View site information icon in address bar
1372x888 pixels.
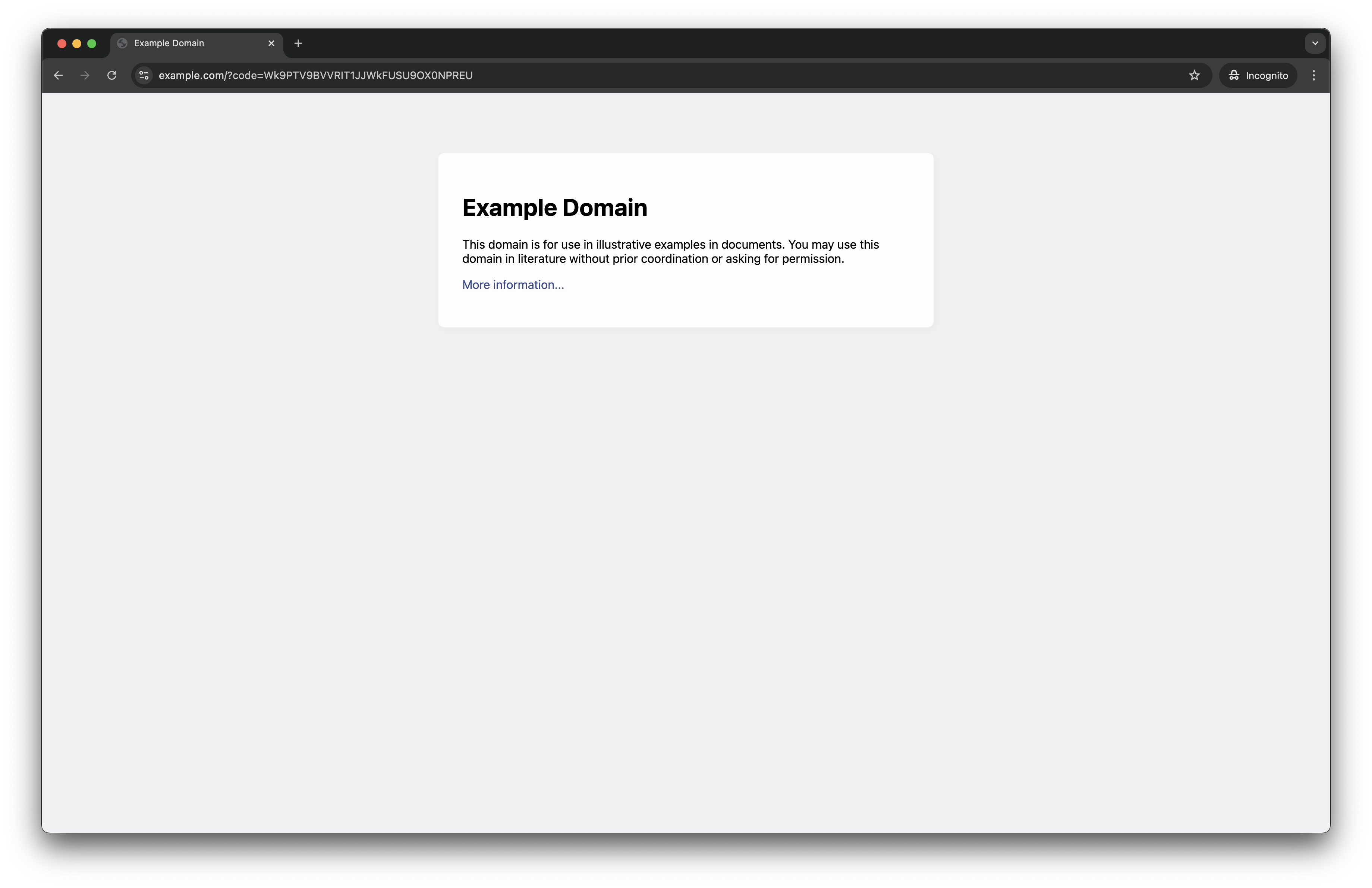pyautogui.click(x=144, y=75)
